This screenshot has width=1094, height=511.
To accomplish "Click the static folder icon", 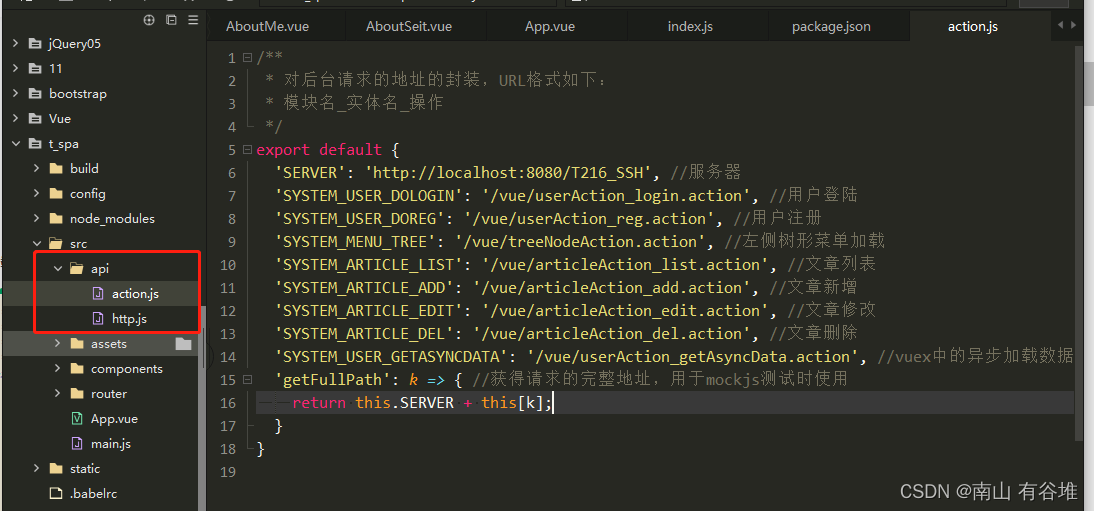I will (56, 468).
